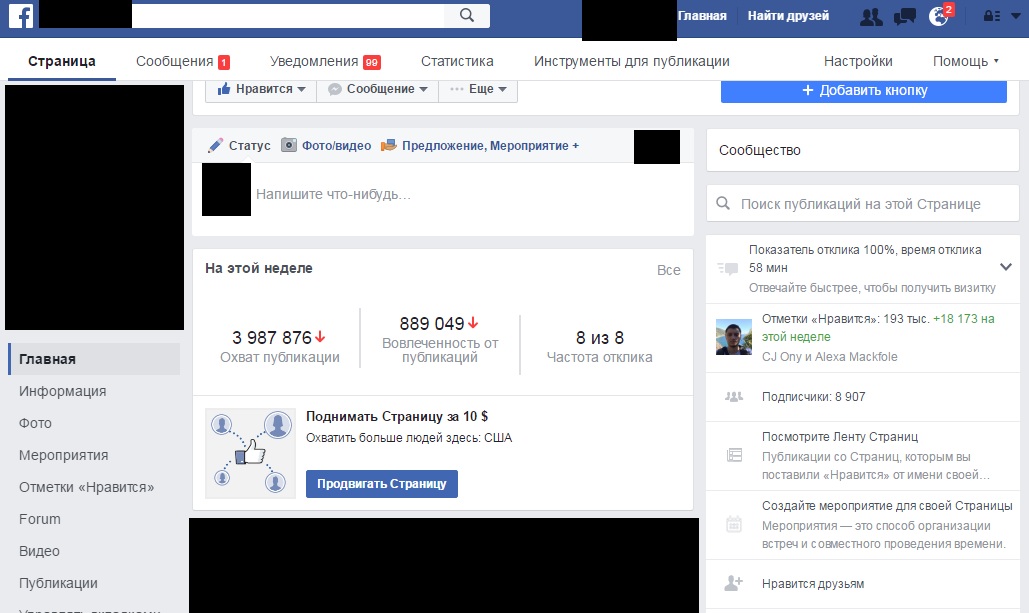Select Forum in the left sidebar
The image size is (1029, 613).
pos(39,519)
